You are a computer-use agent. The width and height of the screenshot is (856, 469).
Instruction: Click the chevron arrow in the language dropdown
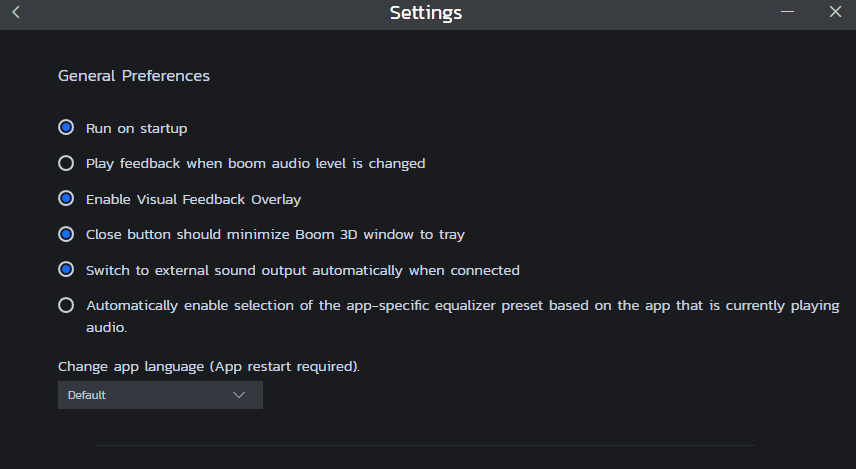pyautogui.click(x=239, y=395)
